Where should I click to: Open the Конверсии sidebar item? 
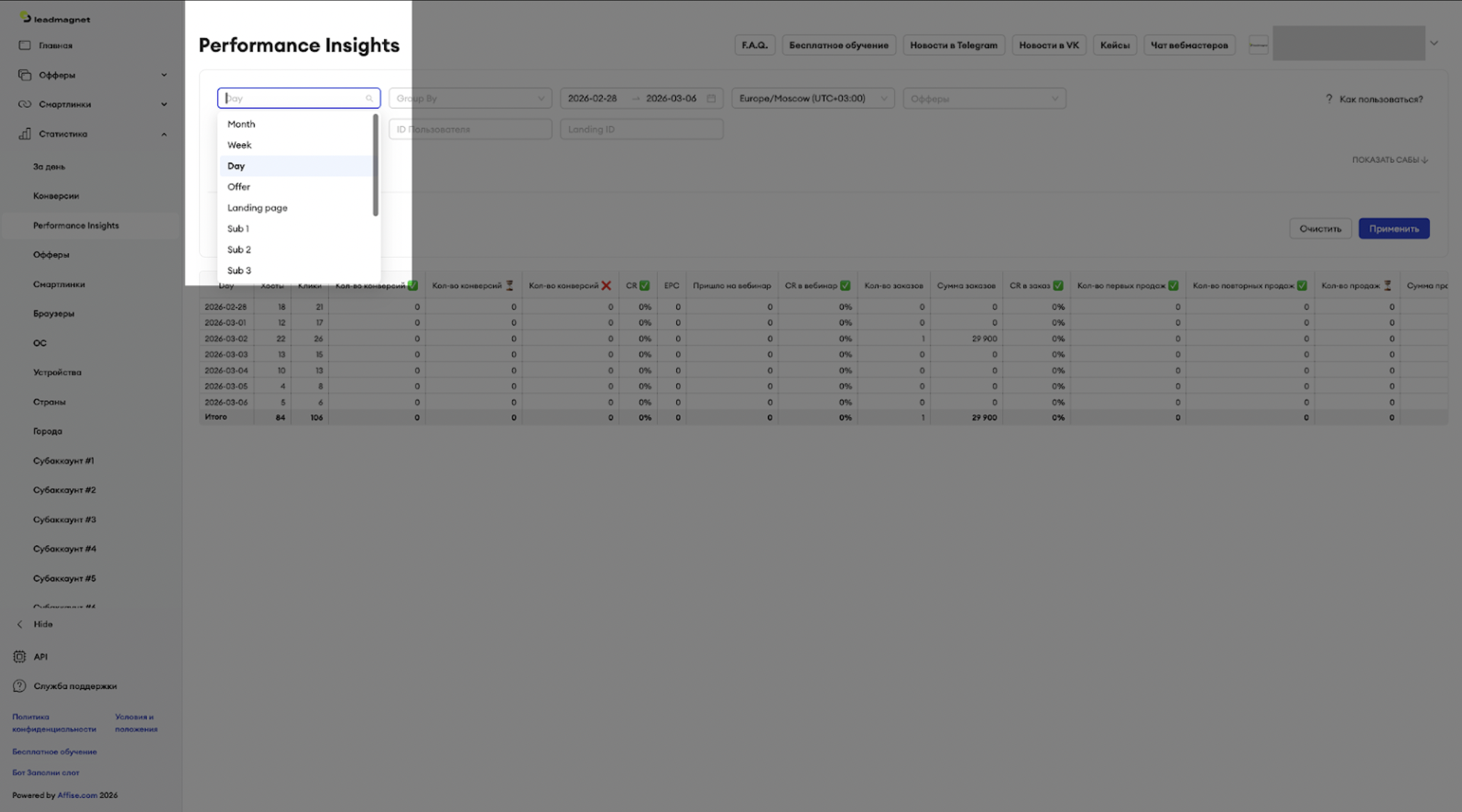56,196
